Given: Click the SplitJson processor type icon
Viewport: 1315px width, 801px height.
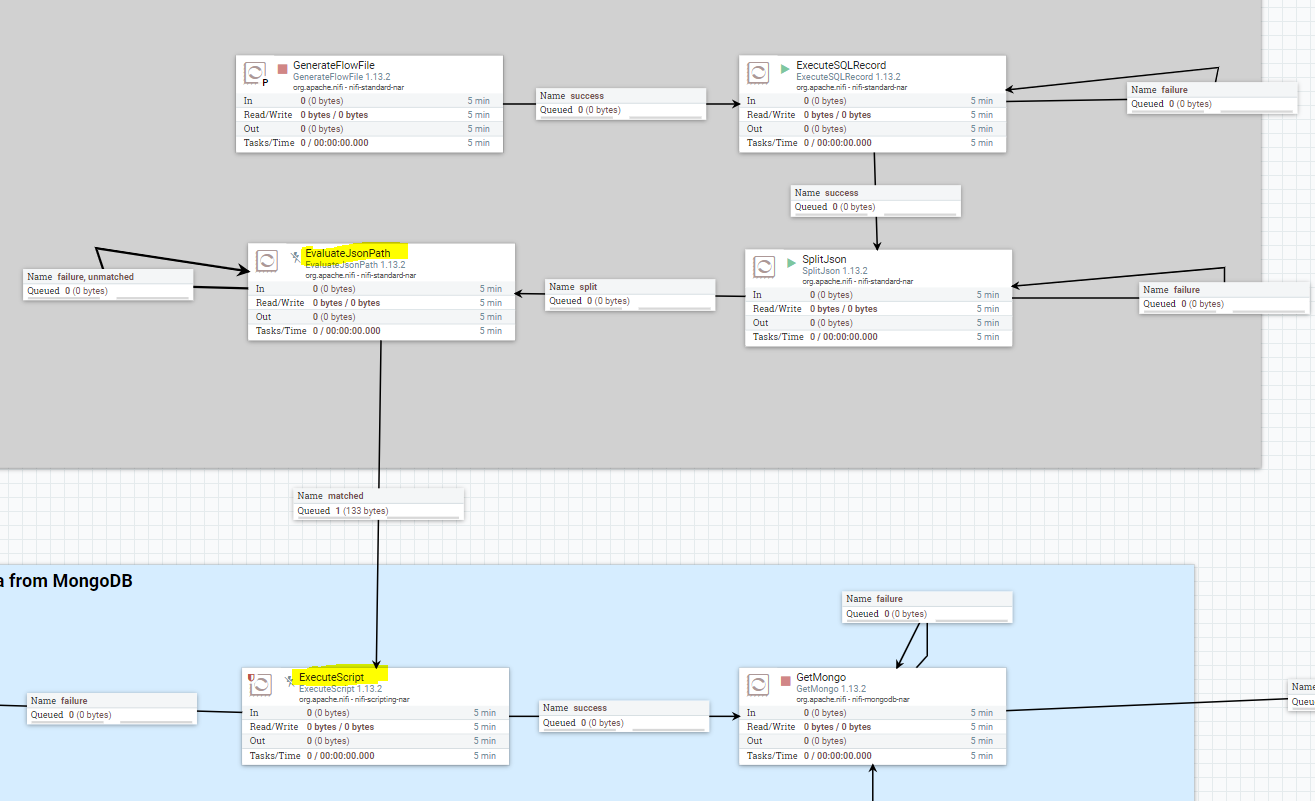Looking at the screenshot, I should 764,266.
